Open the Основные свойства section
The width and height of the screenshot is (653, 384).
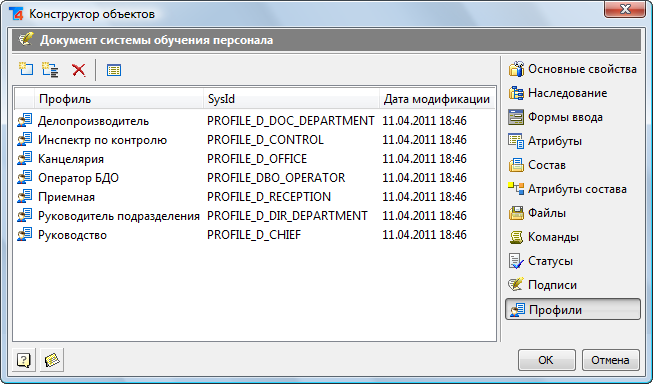(573, 69)
